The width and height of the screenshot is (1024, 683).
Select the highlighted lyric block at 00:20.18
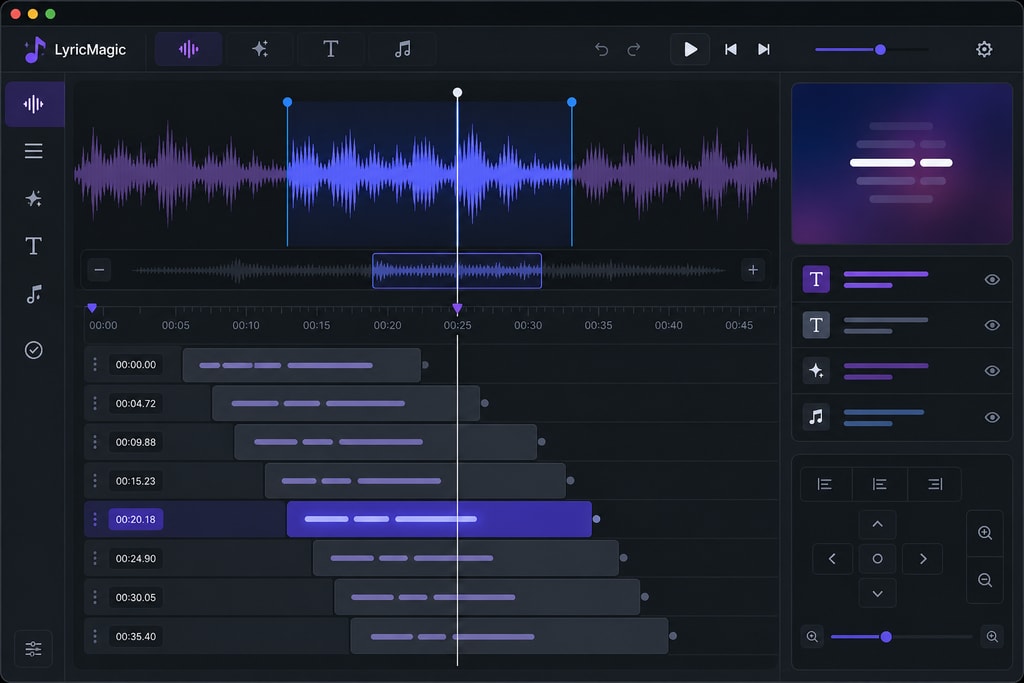point(439,519)
